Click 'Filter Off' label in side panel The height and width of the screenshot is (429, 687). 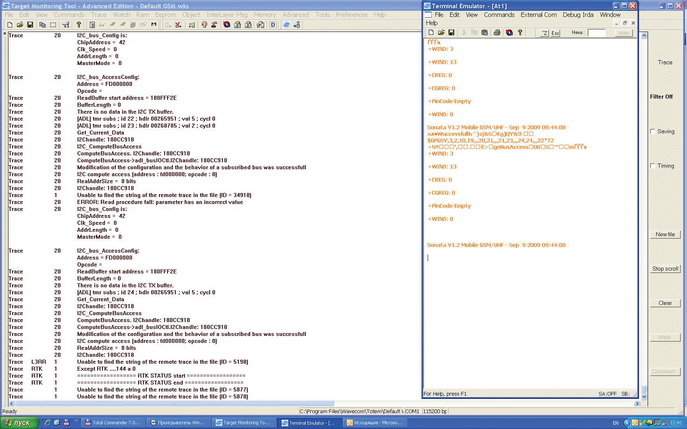click(661, 97)
